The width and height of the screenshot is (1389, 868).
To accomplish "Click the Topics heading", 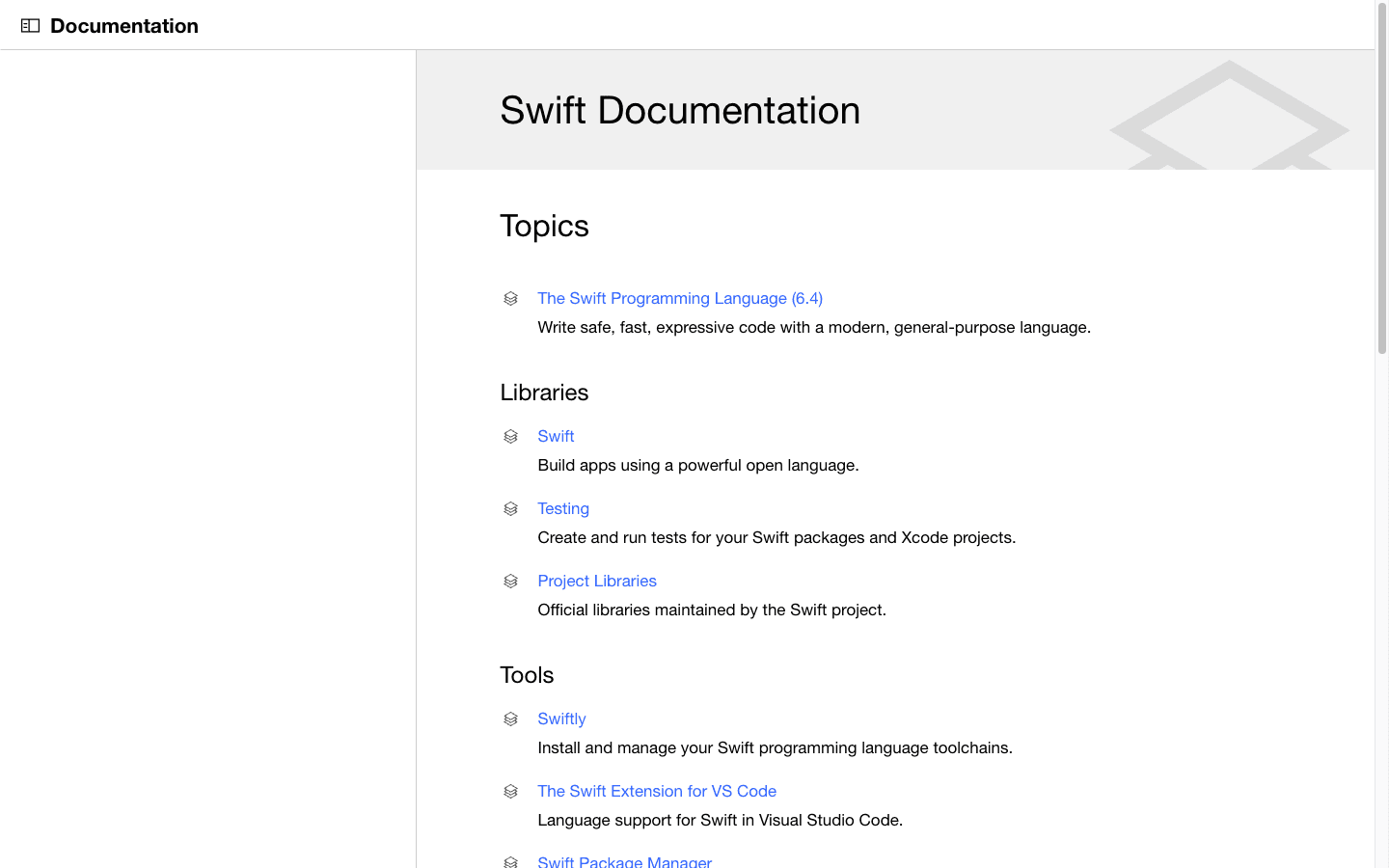I will pyautogui.click(x=544, y=226).
